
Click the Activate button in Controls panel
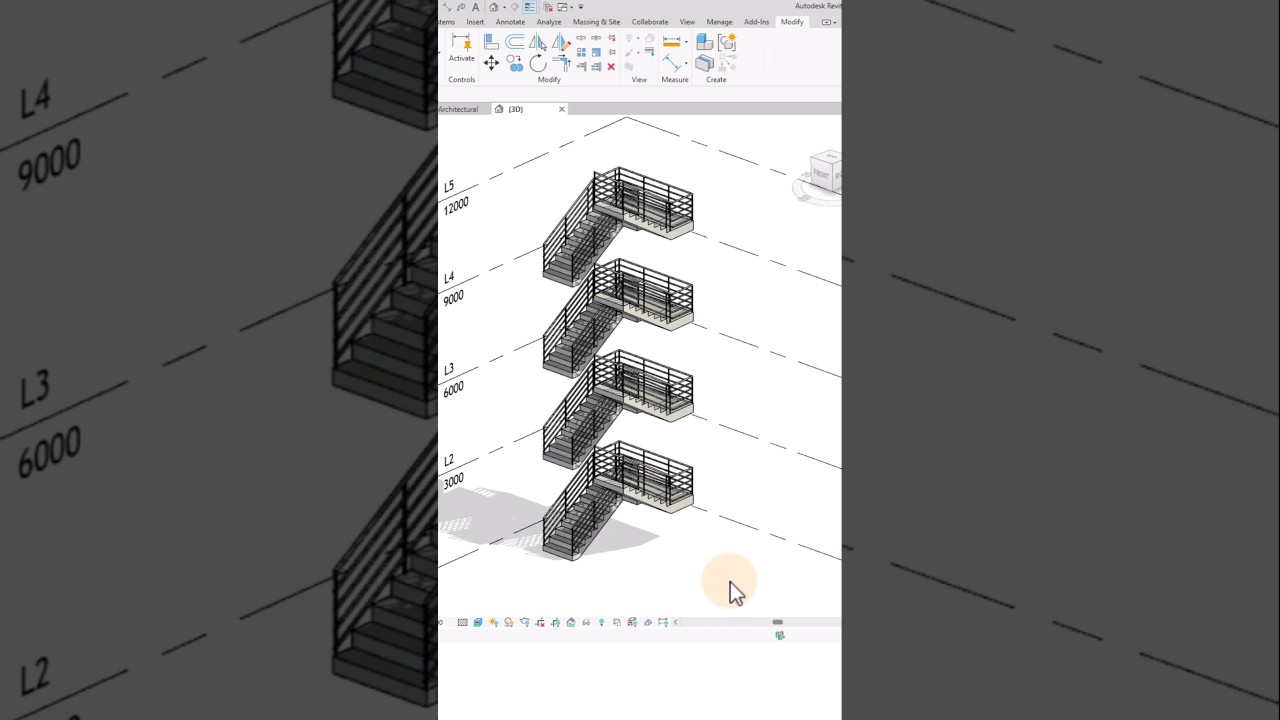[461, 50]
